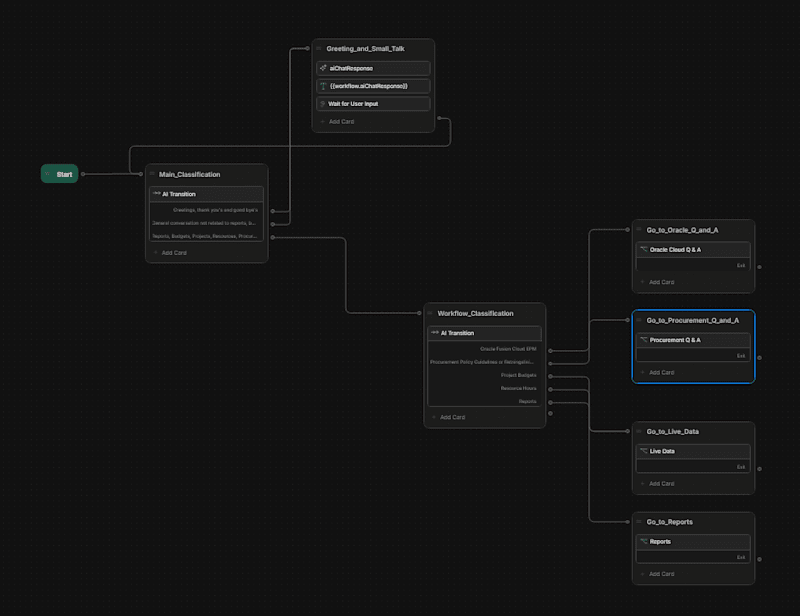The width and height of the screenshot is (800, 616).
Task: Click the handle icon beside Workflow_Classification
Action: (430, 313)
